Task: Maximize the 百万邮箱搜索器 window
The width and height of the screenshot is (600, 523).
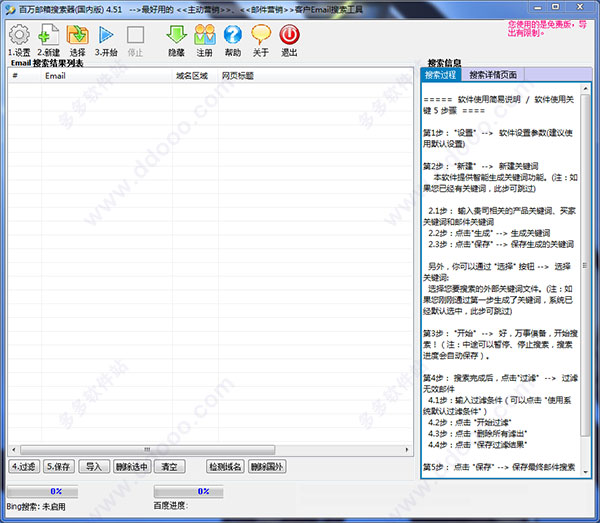Action: [556, 7]
